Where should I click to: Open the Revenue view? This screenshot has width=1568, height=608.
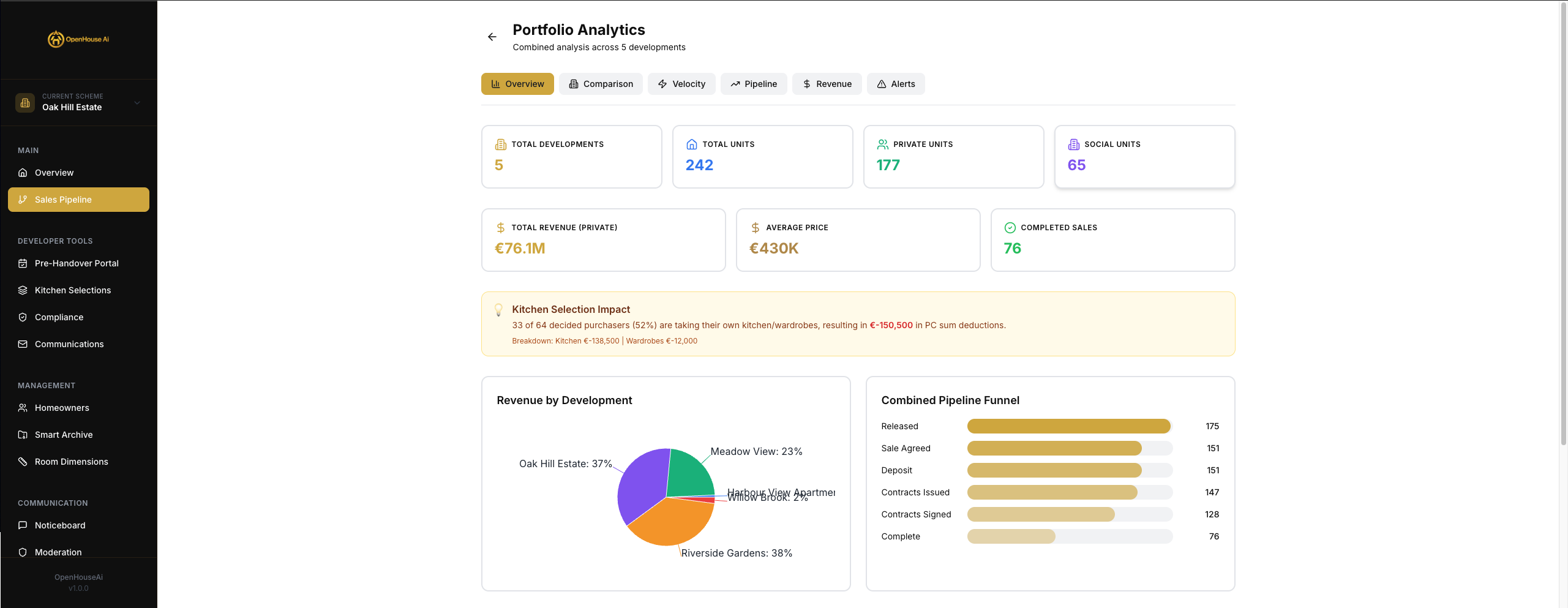tap(827, 84)
